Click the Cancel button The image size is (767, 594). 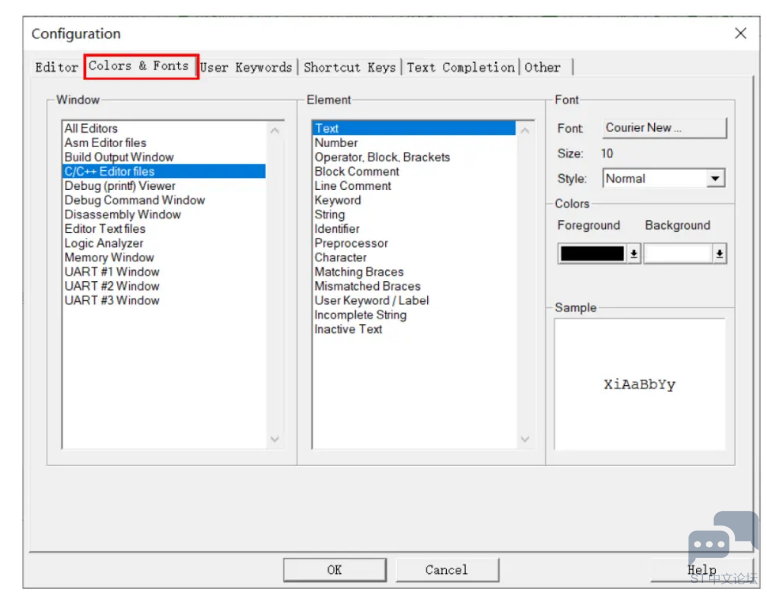[x=447, y=570]
